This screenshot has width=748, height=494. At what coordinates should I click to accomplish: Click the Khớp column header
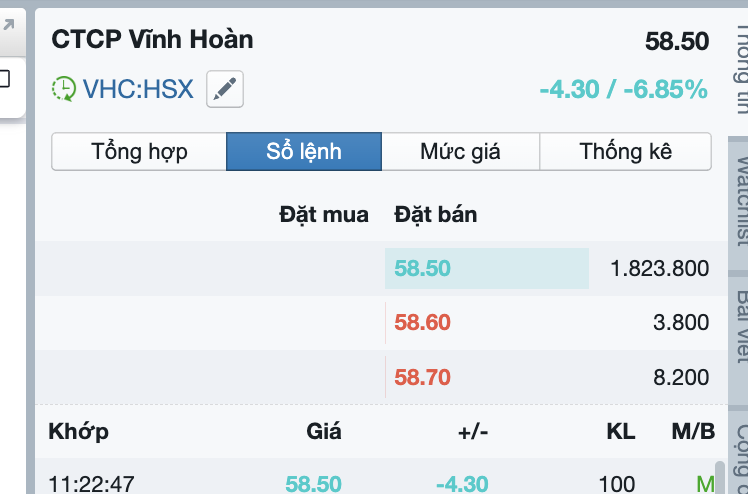pos(79,432)
